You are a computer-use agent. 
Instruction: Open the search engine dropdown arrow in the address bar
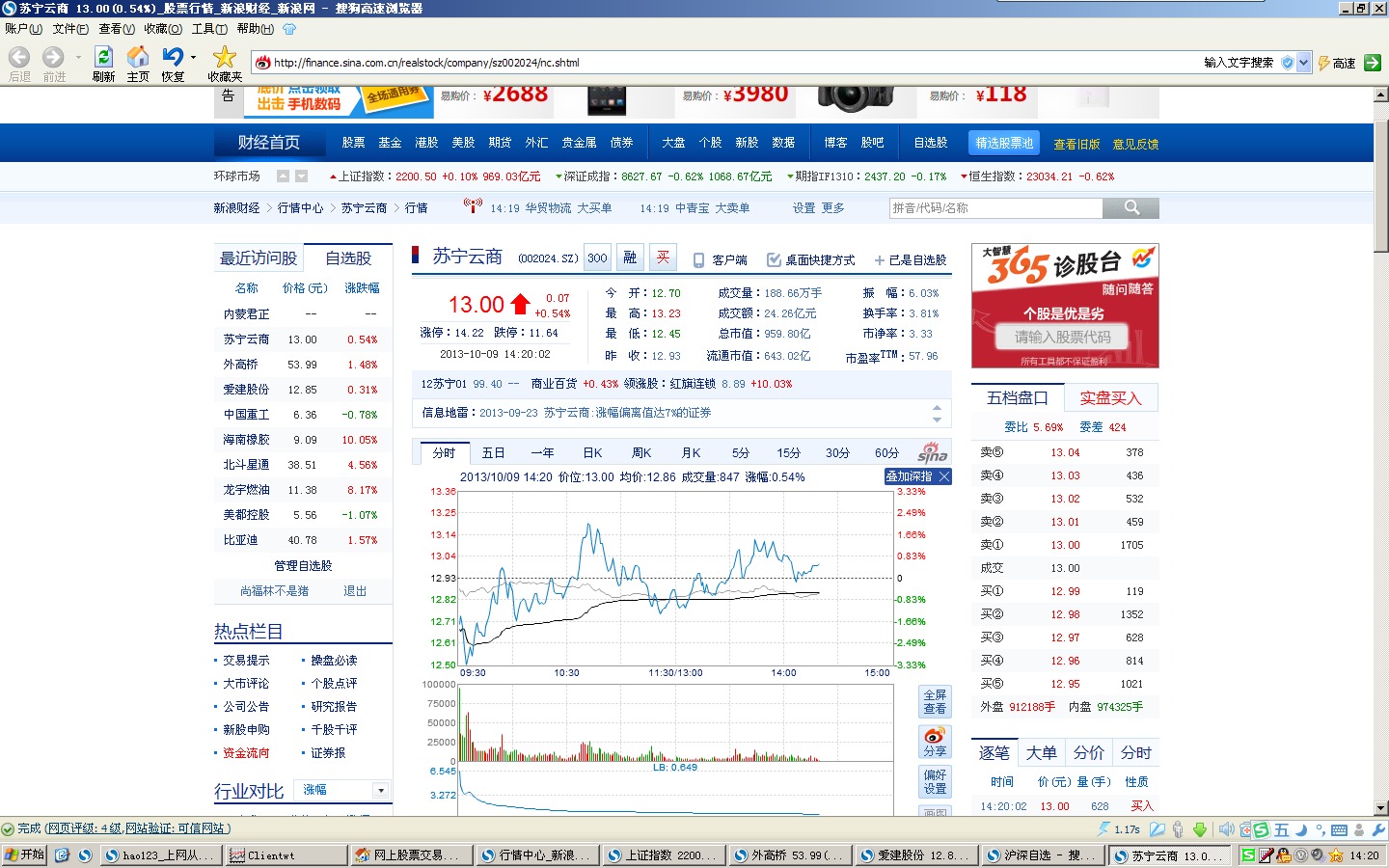click(x=1304, y=63)
